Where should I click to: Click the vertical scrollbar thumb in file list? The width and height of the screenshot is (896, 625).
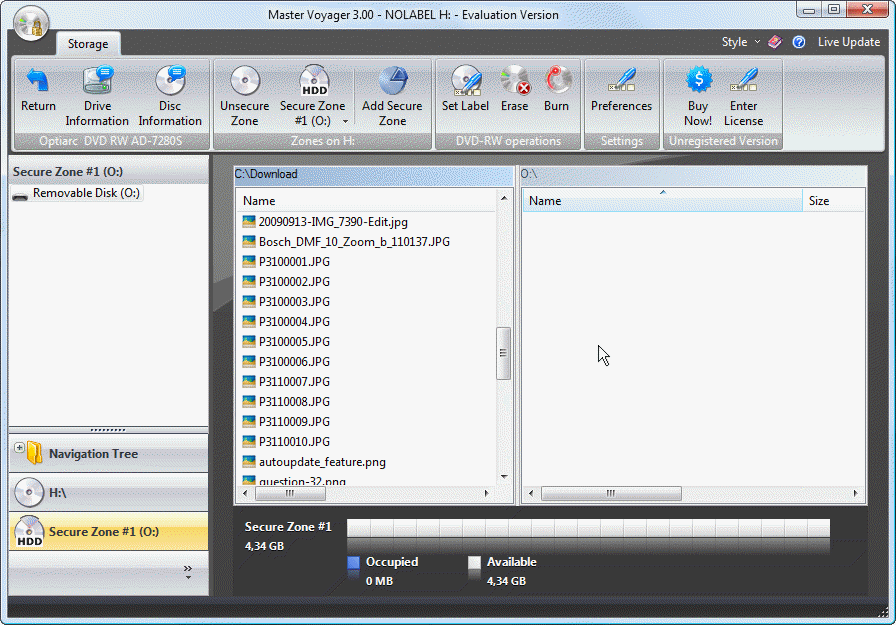click(503, 353)
